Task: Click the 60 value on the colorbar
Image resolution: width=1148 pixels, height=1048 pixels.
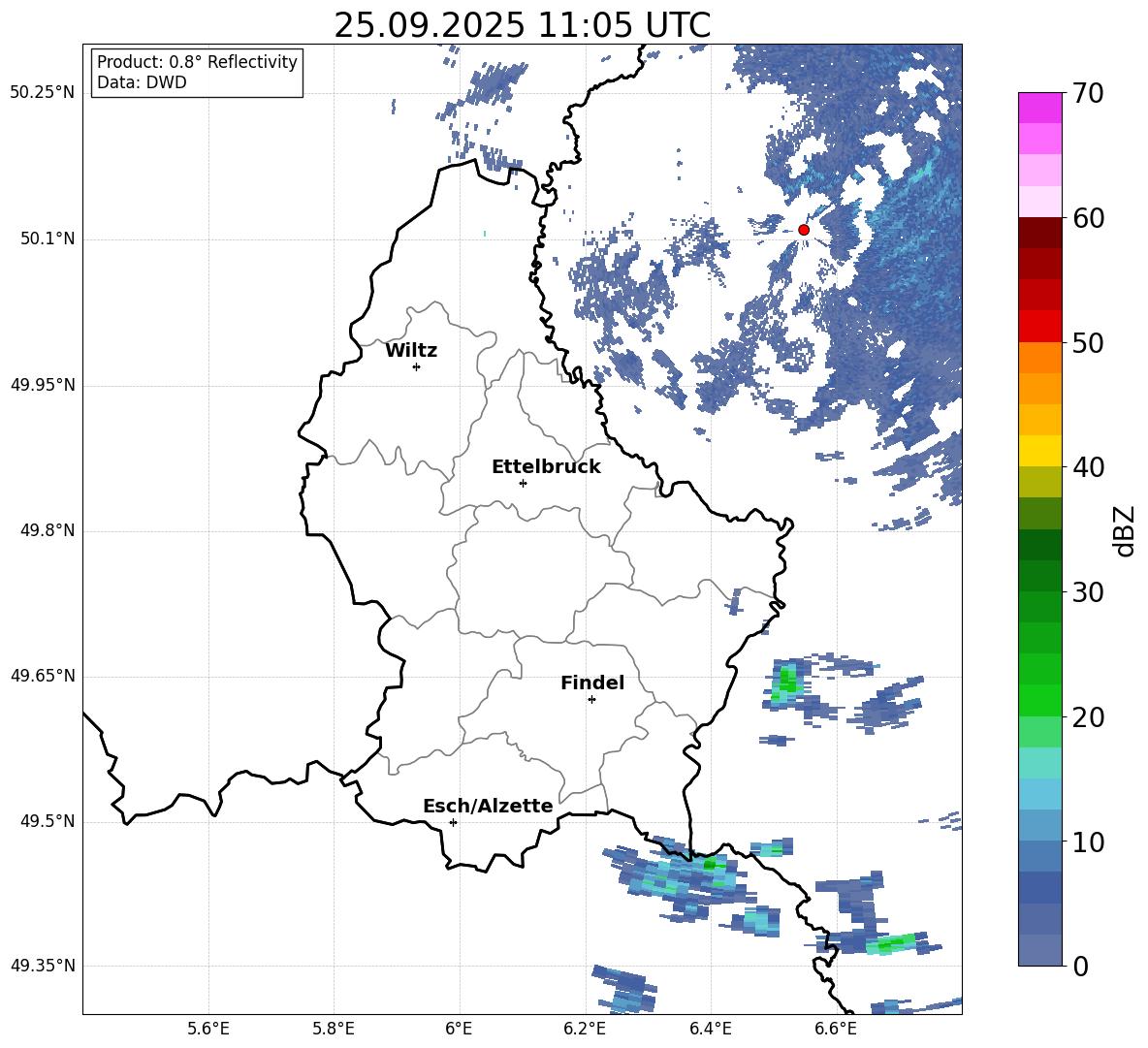Action: point(1088,218)
